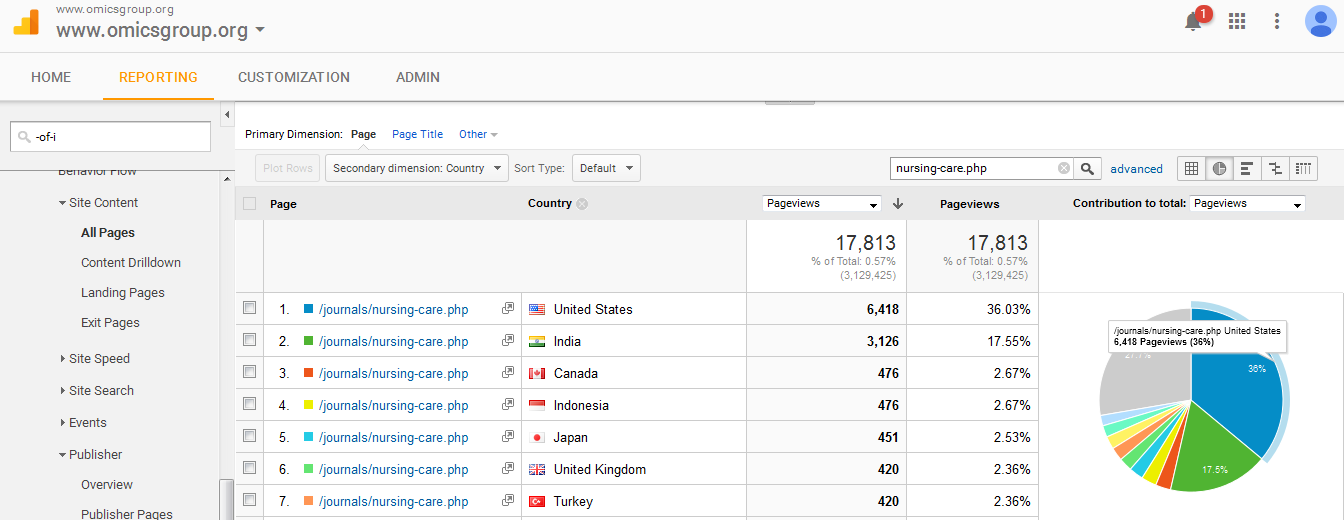
Task: Open /journals/nursing-care.php link in row 1
Action: pos(393,309)
